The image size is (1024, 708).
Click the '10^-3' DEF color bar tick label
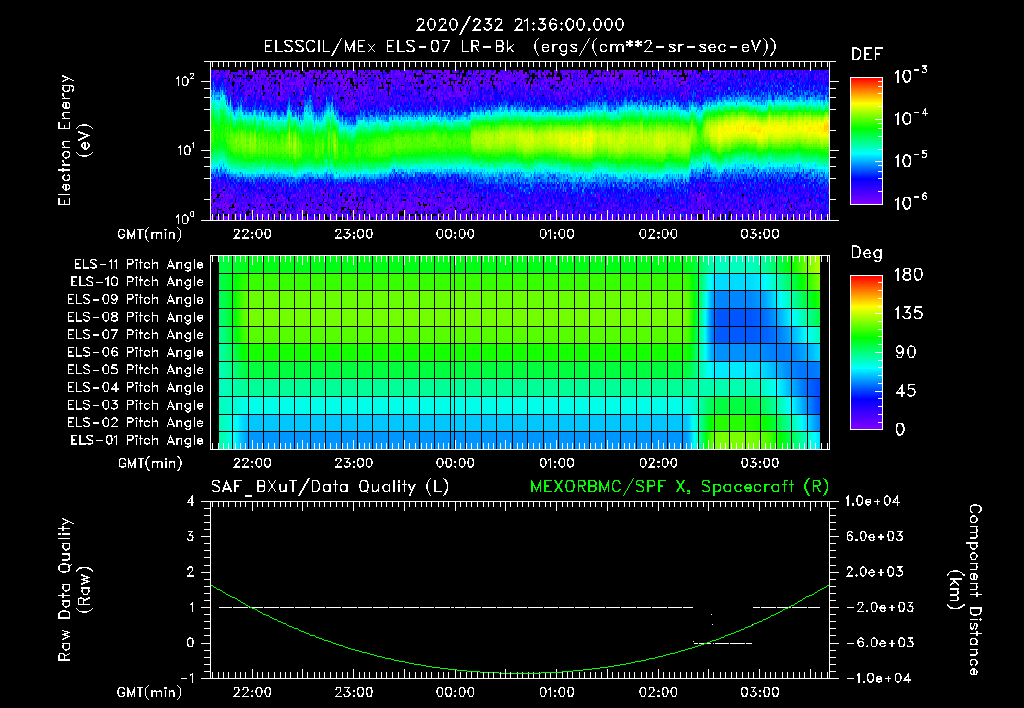pyautogui.click(x=910, y=76)
